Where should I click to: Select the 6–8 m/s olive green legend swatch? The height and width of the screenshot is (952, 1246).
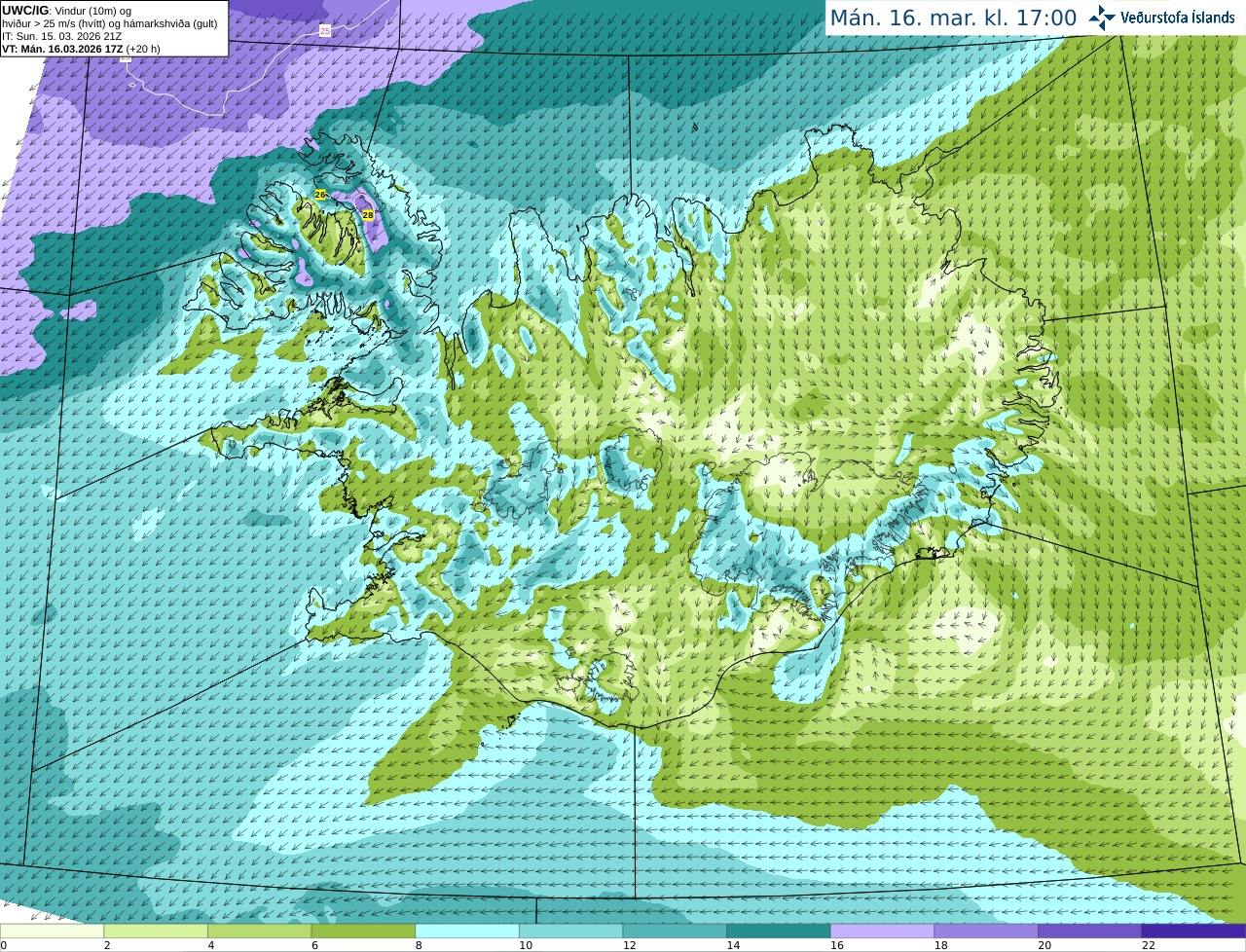[x=363, y=931]
